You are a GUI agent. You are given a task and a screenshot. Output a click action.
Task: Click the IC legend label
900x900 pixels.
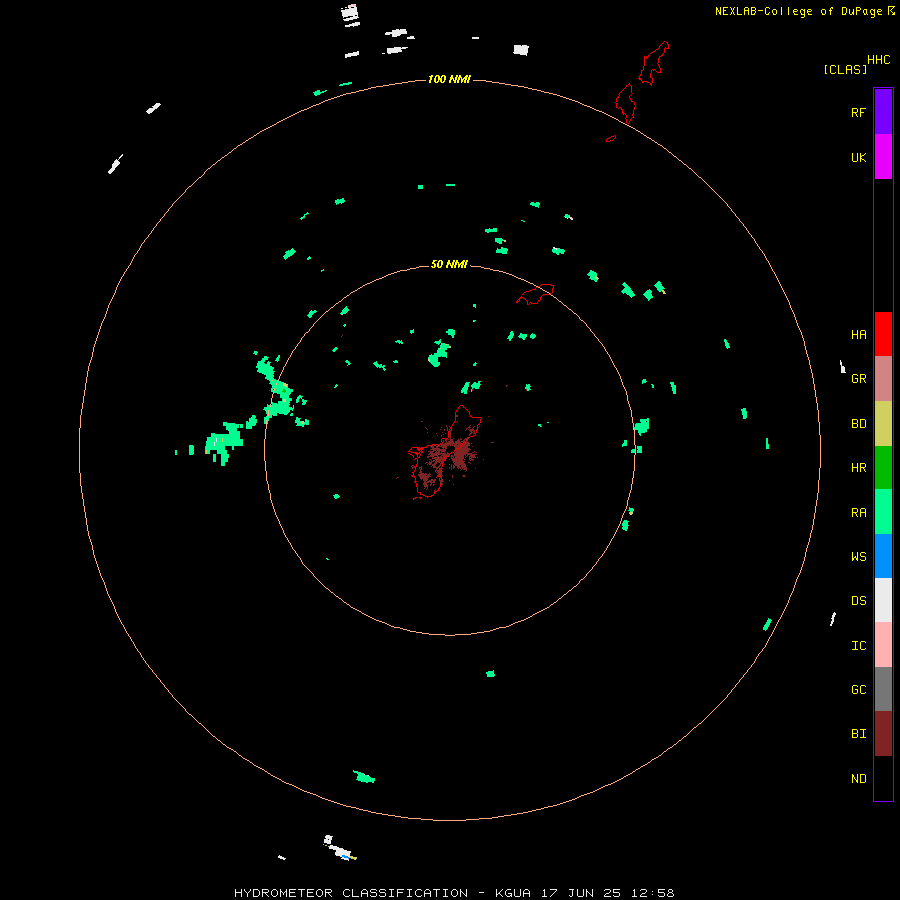tap(858, 646)
